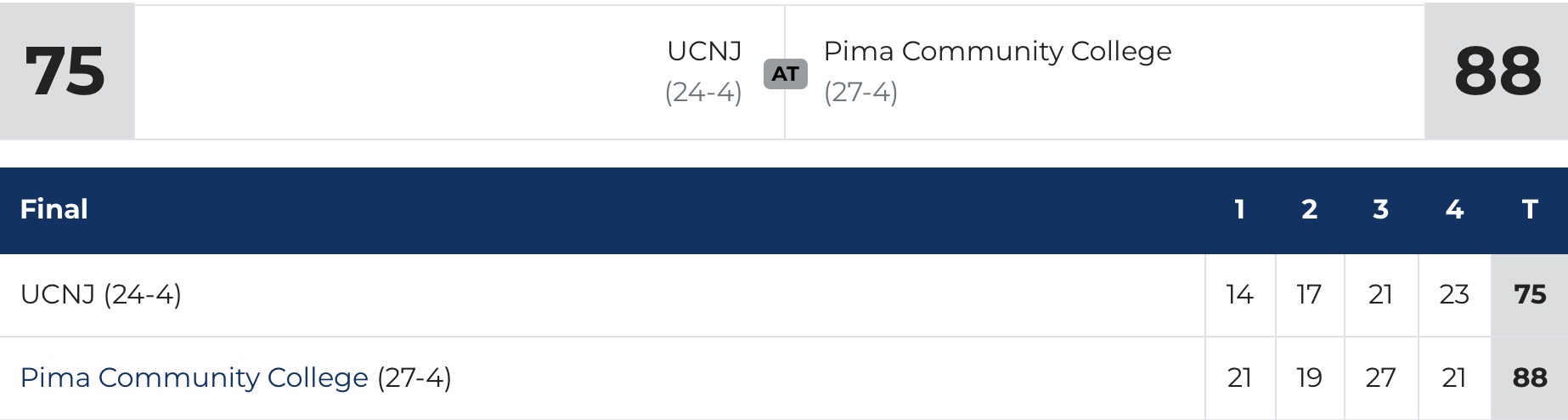Click the large 75 score box
Image resolution: width=1568 pixels, height=420 pixels.
coord(65,71)
